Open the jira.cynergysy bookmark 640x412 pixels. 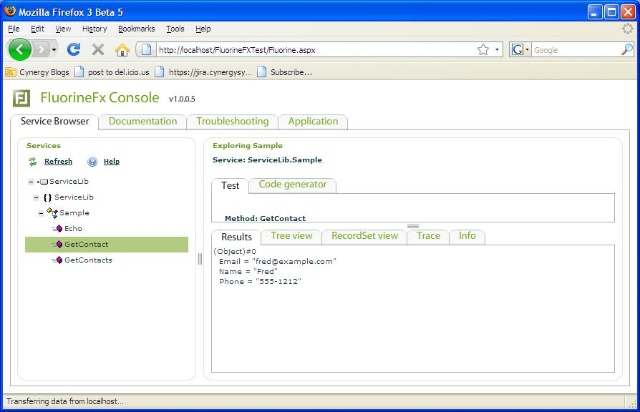[x=203, y=72]
